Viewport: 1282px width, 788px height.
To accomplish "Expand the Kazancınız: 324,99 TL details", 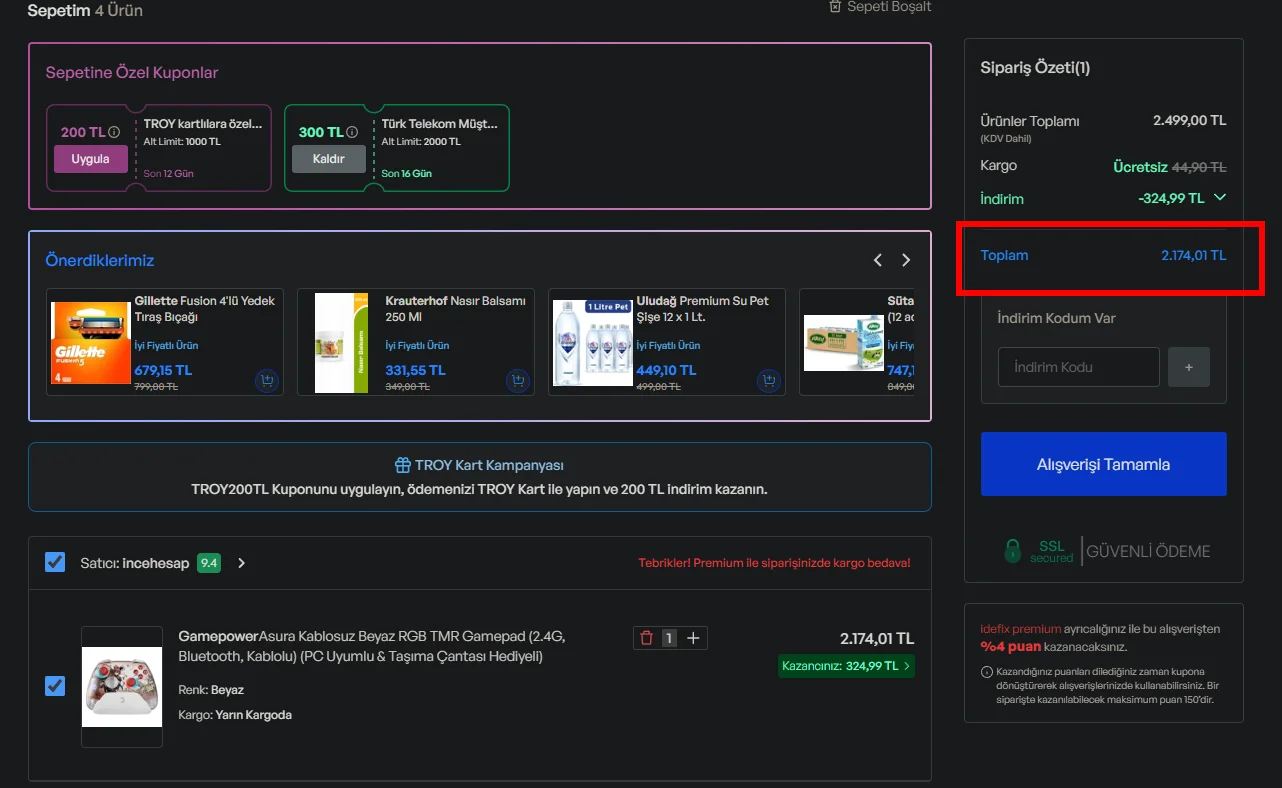I will click(x=846, y=666).
